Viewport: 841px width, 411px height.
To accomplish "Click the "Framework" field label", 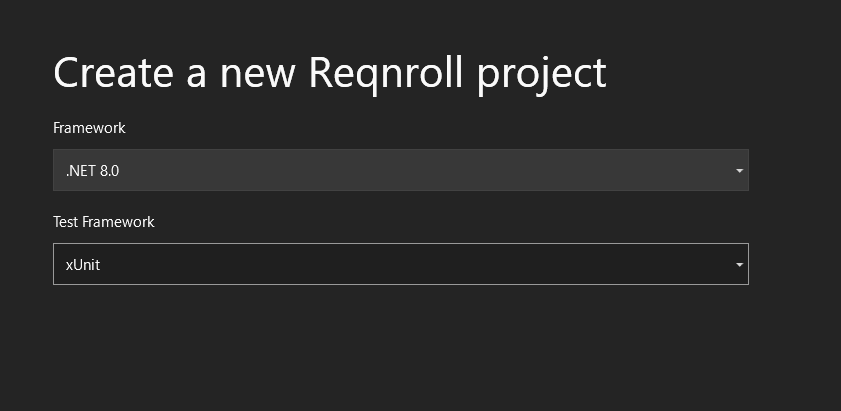I will (x=89, y=128).
